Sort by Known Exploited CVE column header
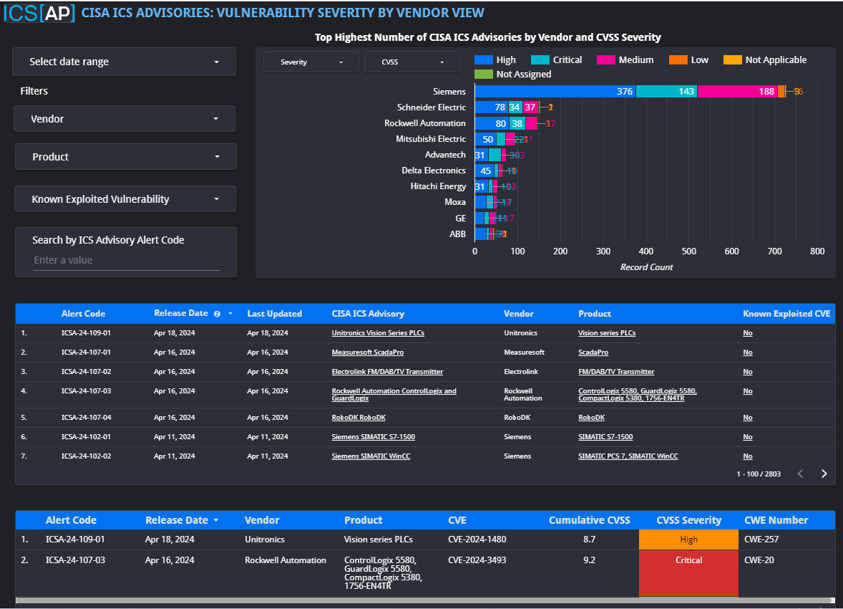 786,313
